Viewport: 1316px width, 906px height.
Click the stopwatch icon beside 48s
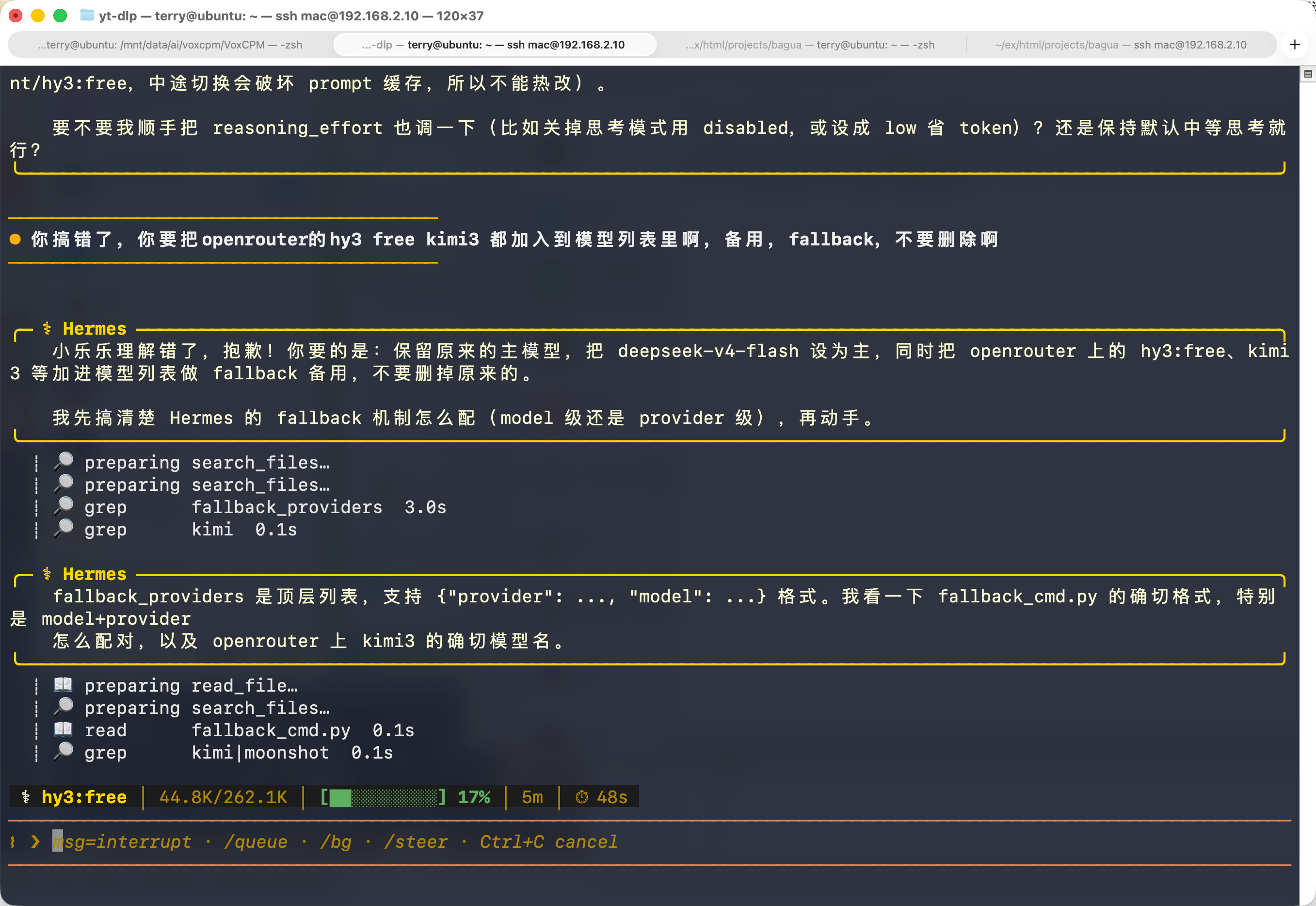pos(582,797)
